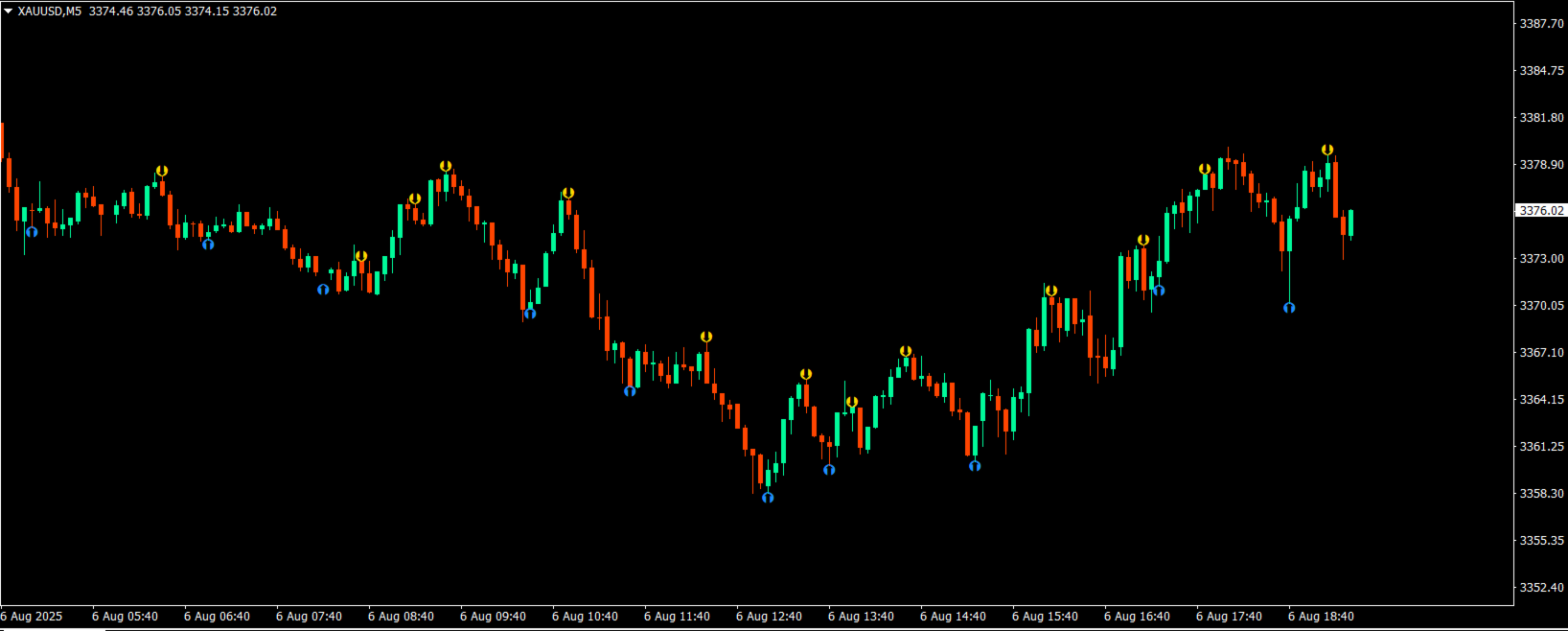Click the yellow arrow signal just before 10:40
Viewport: 1568px width, 631px height.
tap(568, 193)
